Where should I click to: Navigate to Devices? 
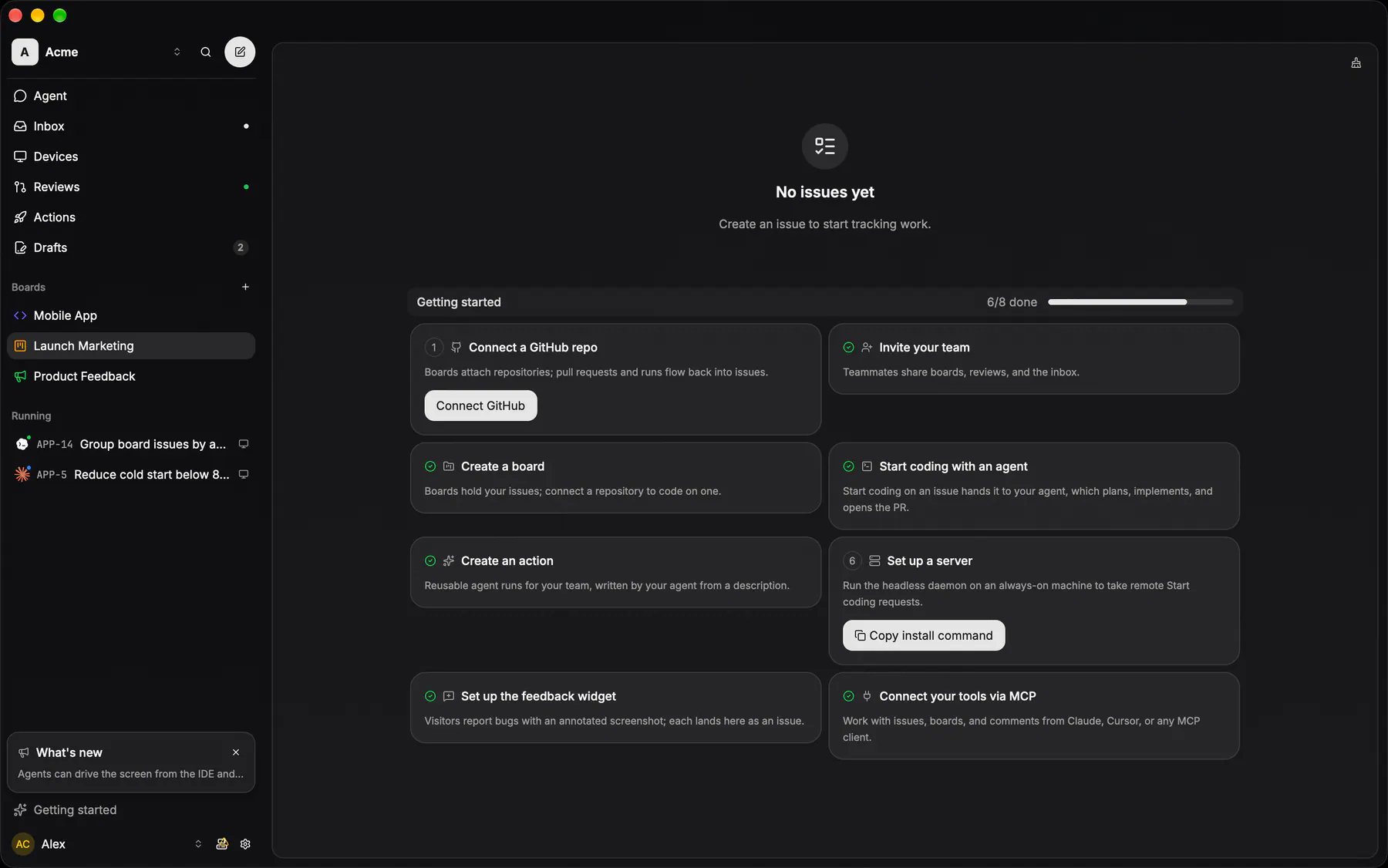pos(131,156)
